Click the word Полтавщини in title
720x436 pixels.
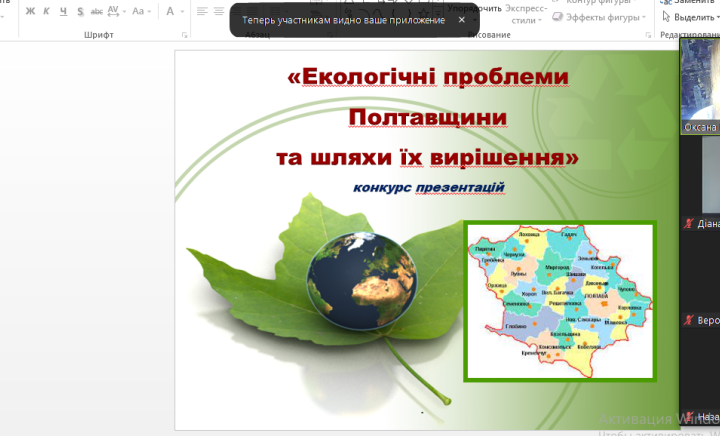click(x=428, y=117)
